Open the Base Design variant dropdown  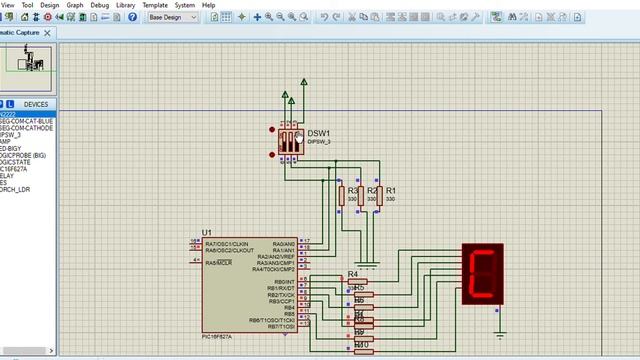(x=173, y=17)
